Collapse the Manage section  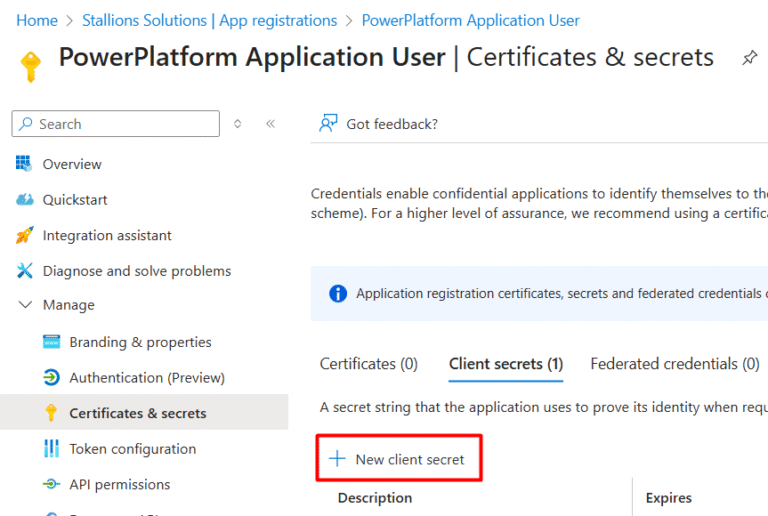(26, 305)
